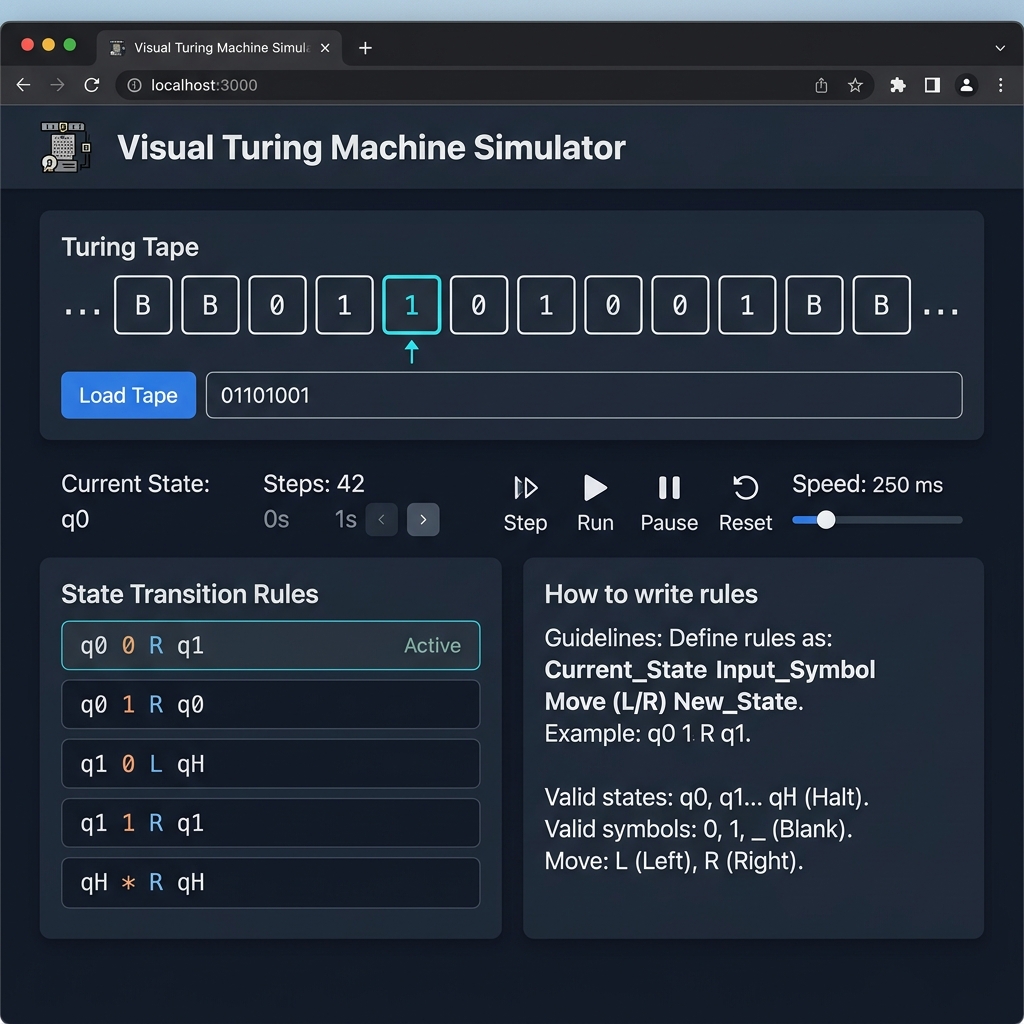
Task: Click Load Tape button
Action: [129, 395]
